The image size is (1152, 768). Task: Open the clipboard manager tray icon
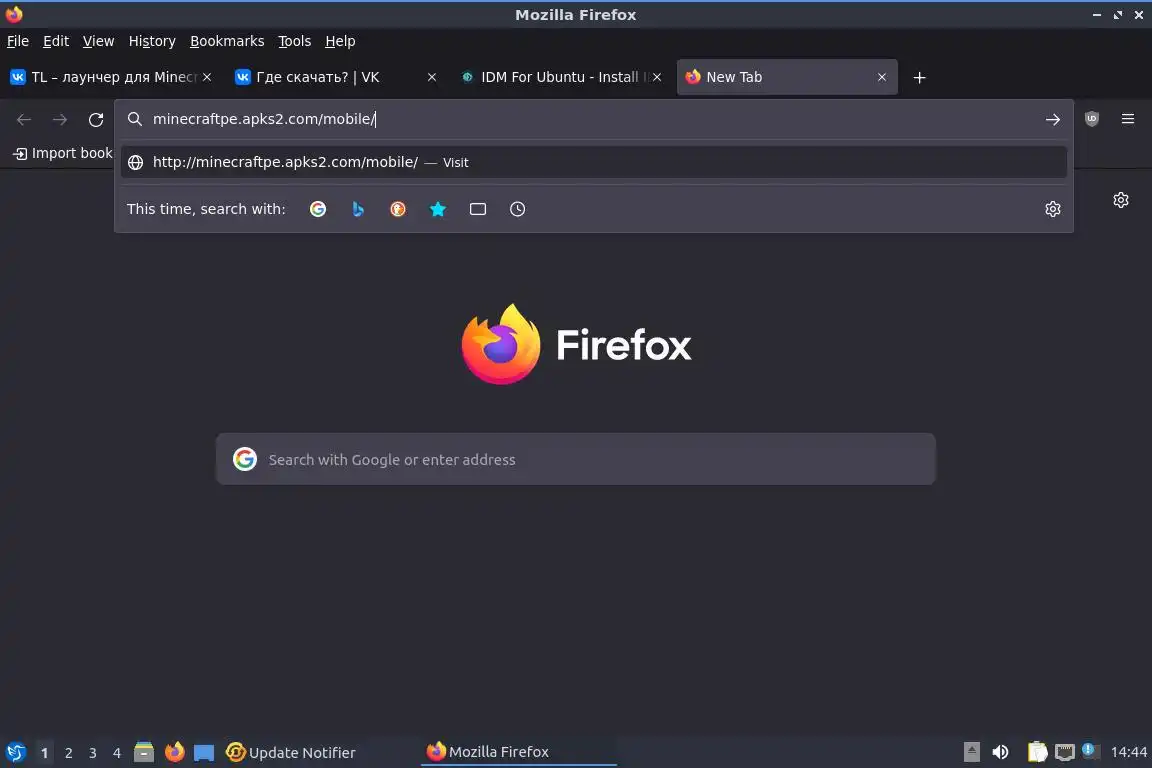(x=1037, y=752)
